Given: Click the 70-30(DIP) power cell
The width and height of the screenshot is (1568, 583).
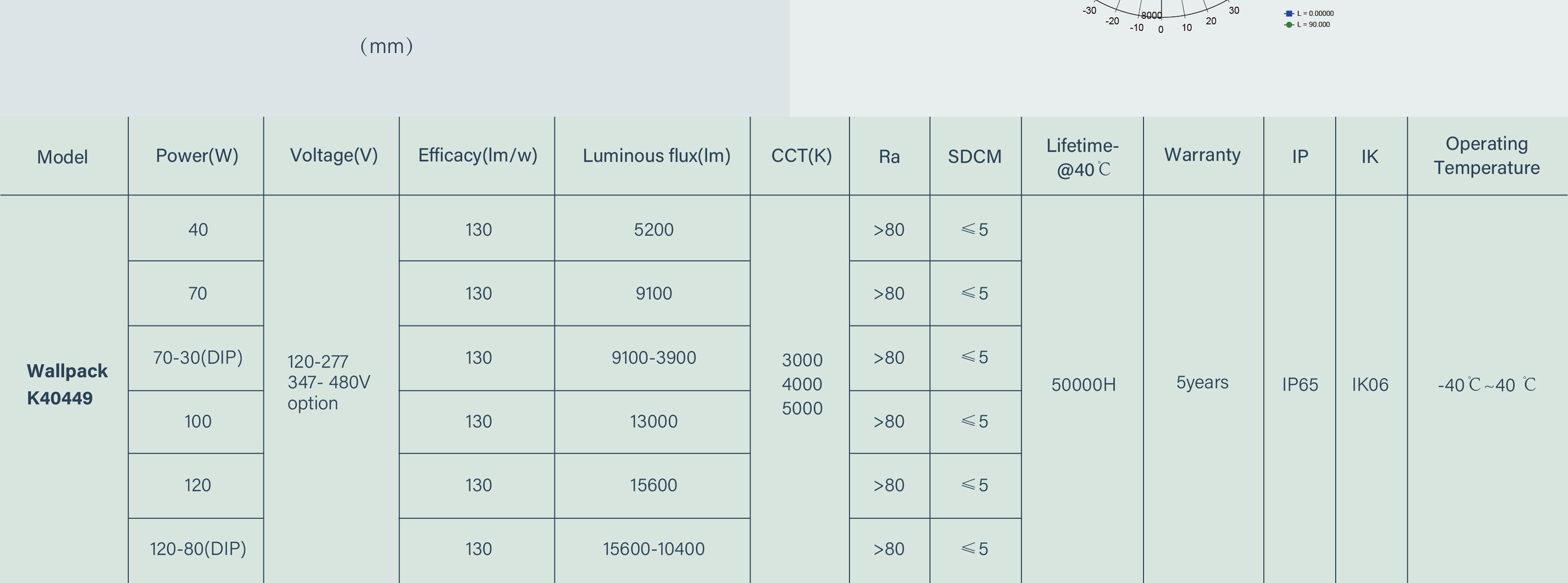Looking at the screenshot, I should coord(198,358).
